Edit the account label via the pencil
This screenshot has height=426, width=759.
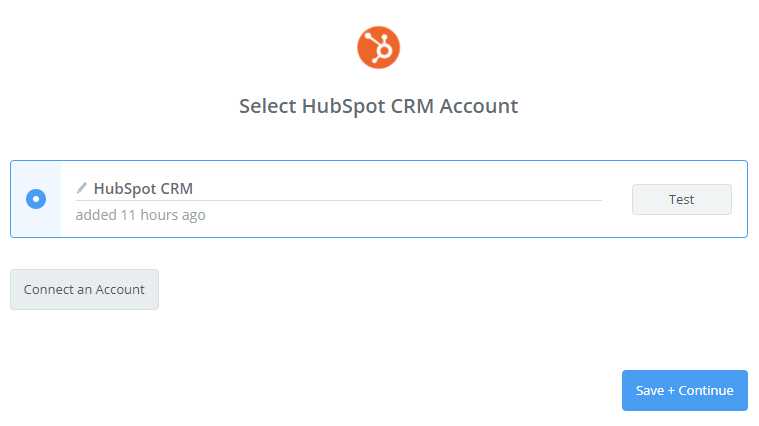click(x=81, y=188)
